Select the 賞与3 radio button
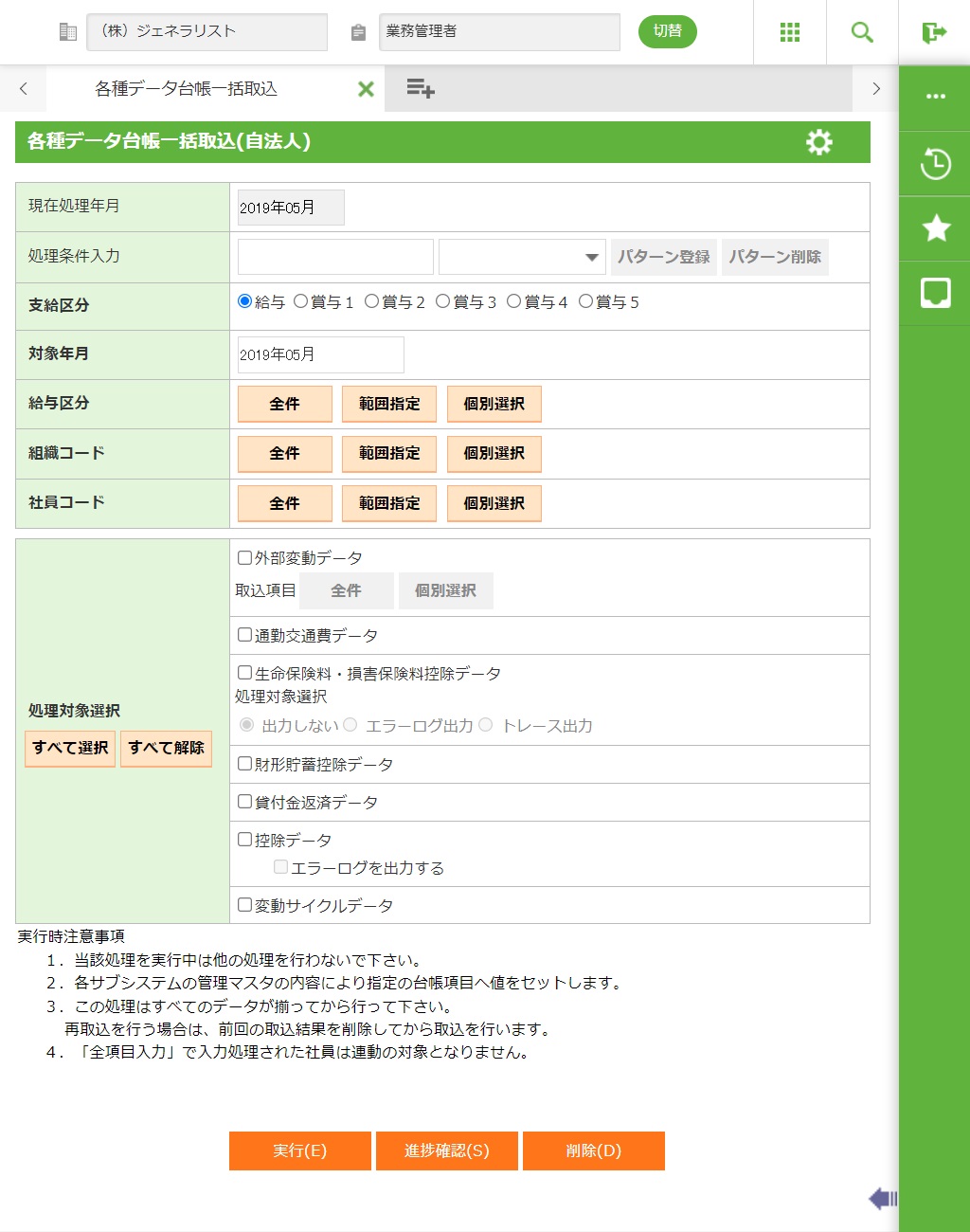 (443, 301)
